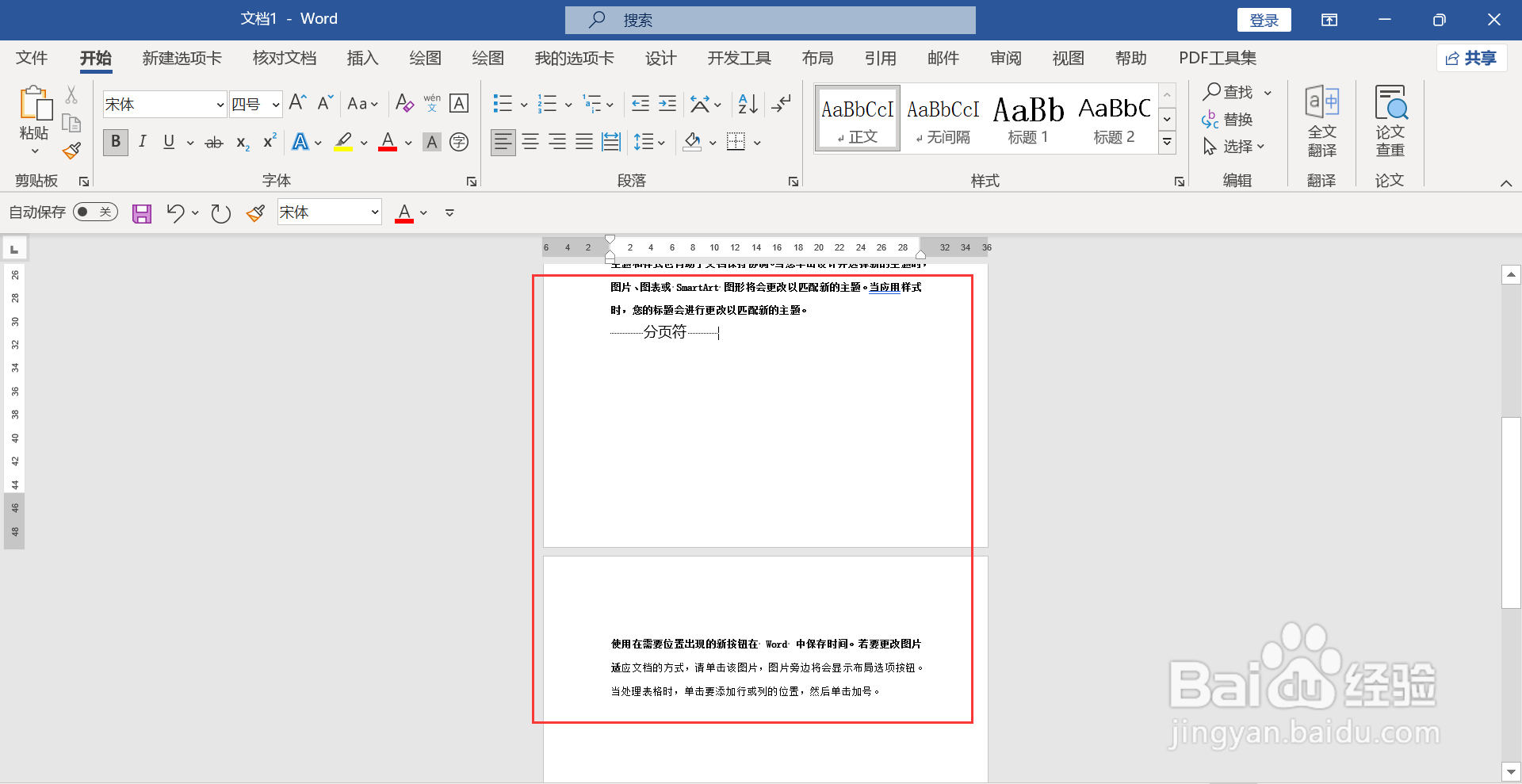Toggle justify alignment

(x=584, y=142)
